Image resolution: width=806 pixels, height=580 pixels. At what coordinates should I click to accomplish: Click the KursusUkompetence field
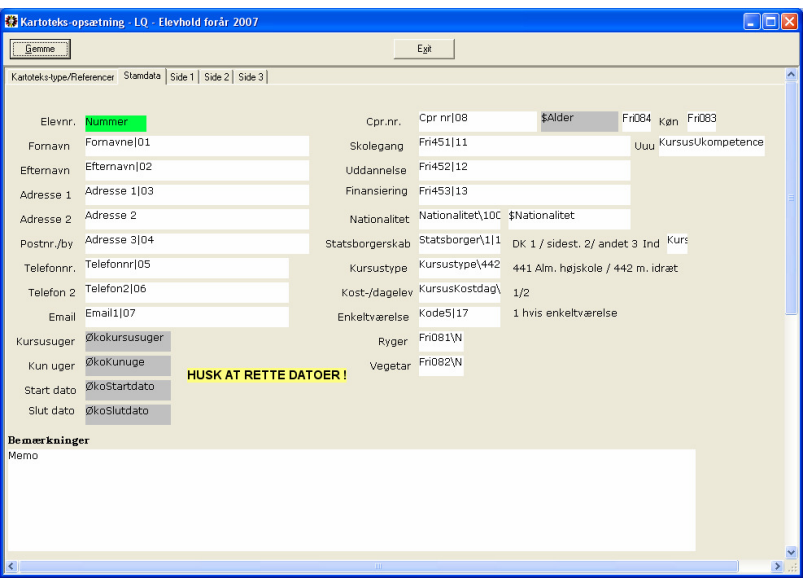pyautogui.click(x=712, y=146)
